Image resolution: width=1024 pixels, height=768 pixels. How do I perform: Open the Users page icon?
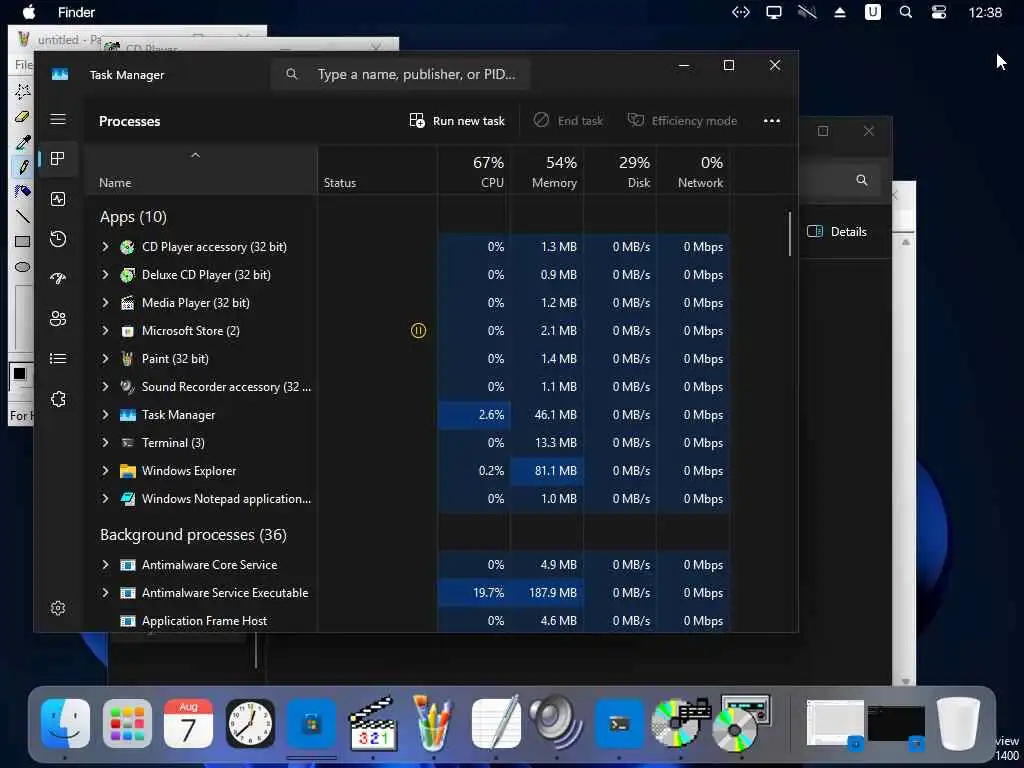click(58, 319)
